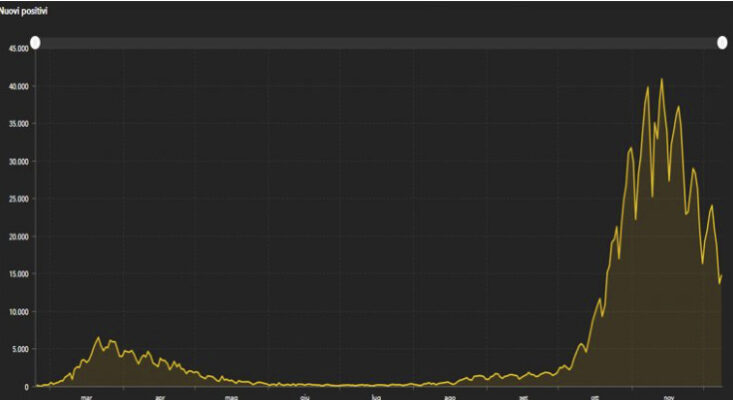Click the 'ott' month label
The width and height of the screenshot is (733, 400).
tap(595, 395)
